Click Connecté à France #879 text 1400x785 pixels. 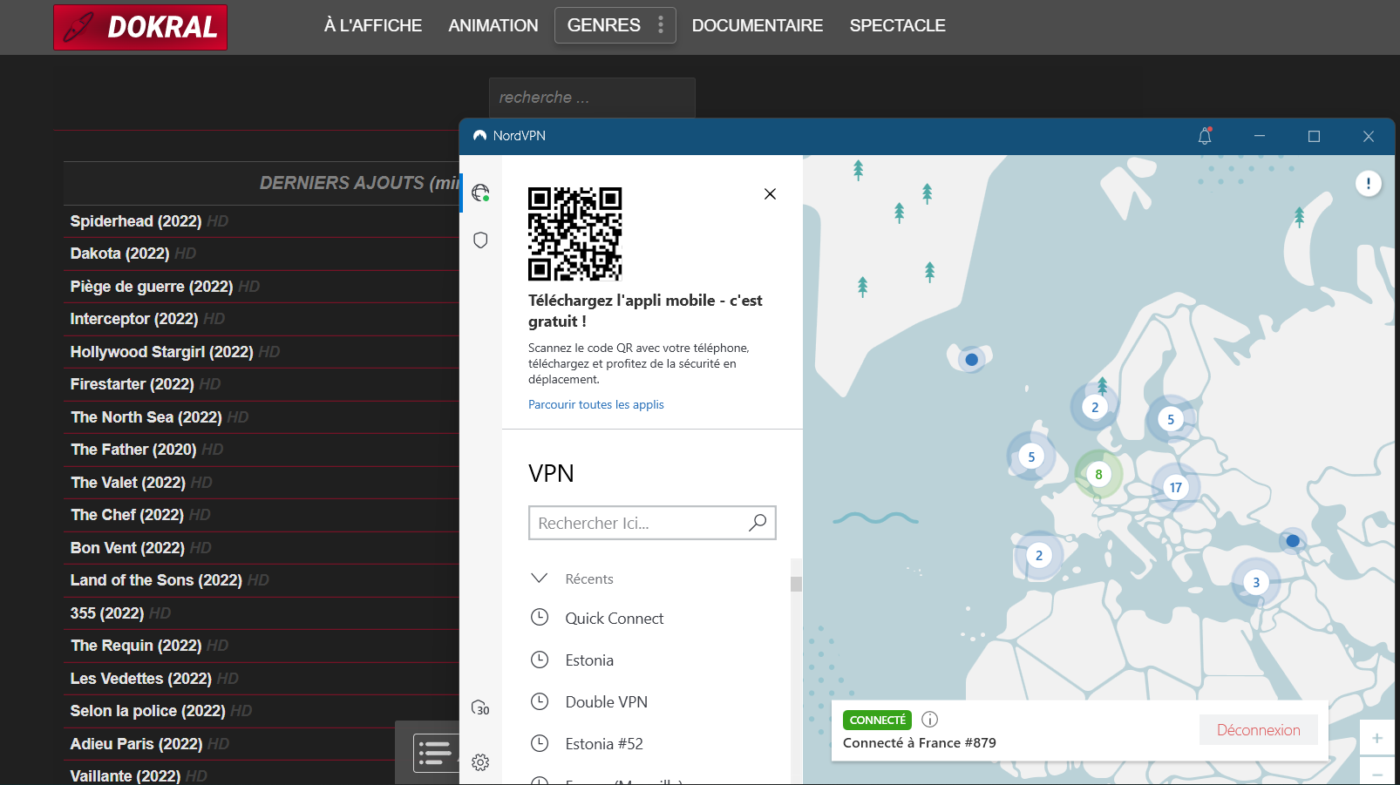click(919, 743)
